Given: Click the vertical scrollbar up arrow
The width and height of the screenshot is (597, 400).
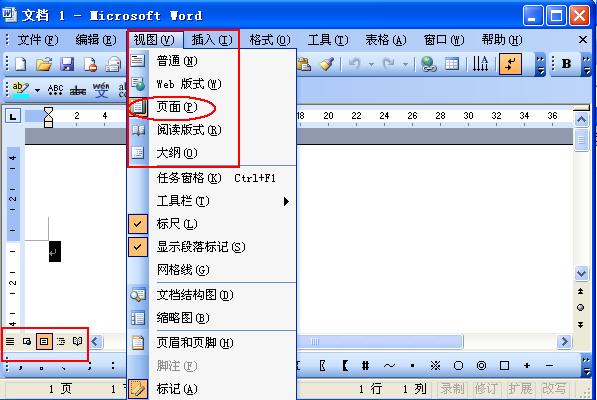Looking at the screenshot, I should 581,120.
